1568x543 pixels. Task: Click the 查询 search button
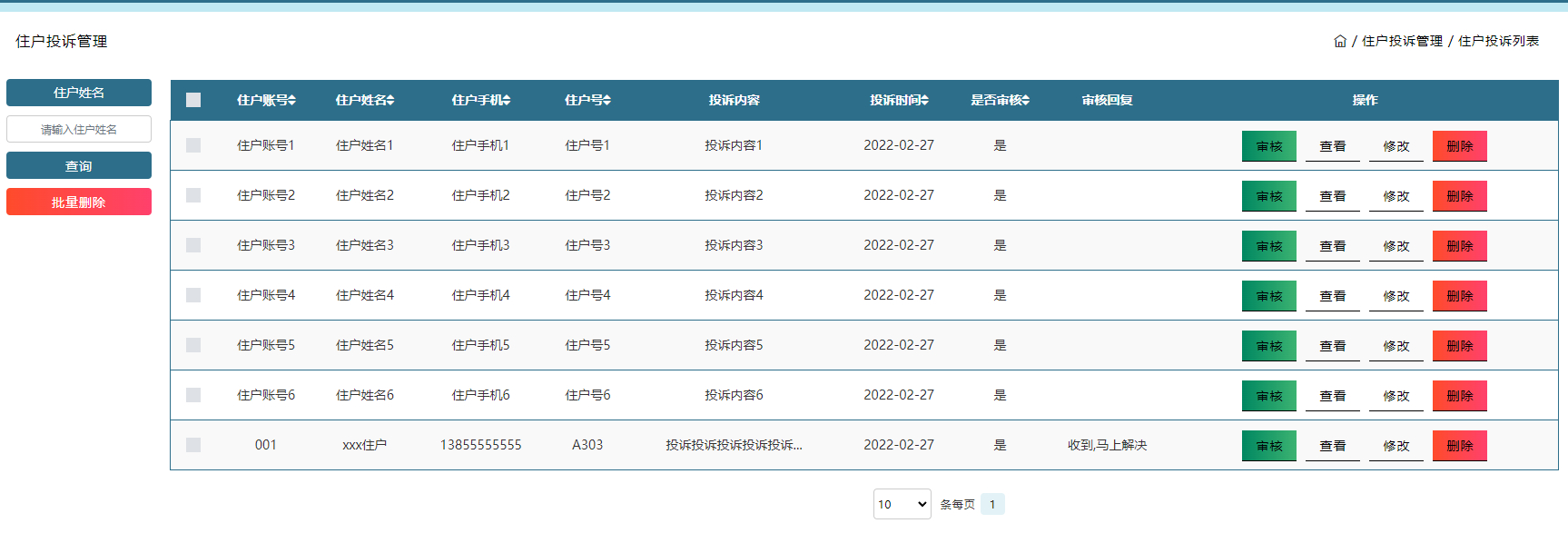click(79, 165)
